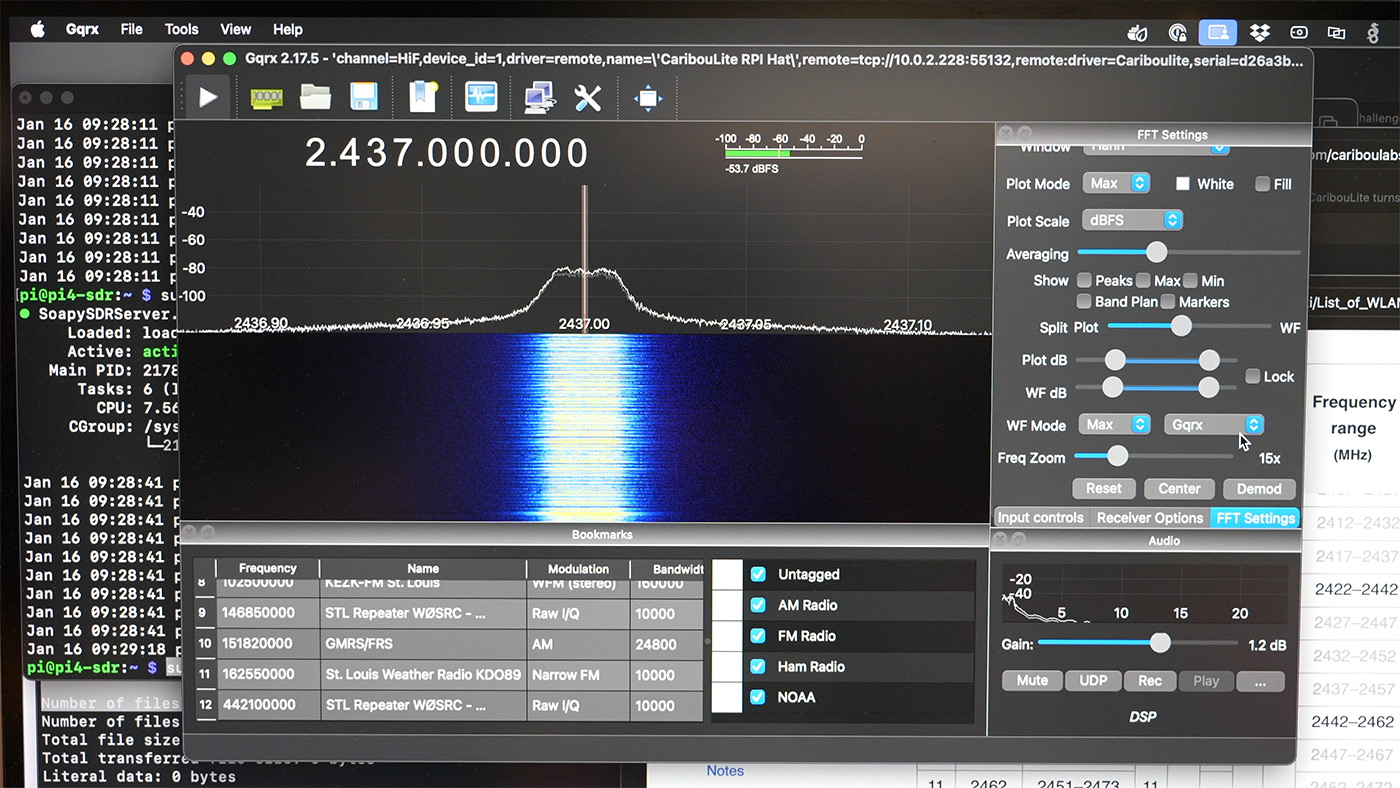Open the Plot Mode dropdown
This screenshot has height=788, width=1400.
pos(1117,184)
